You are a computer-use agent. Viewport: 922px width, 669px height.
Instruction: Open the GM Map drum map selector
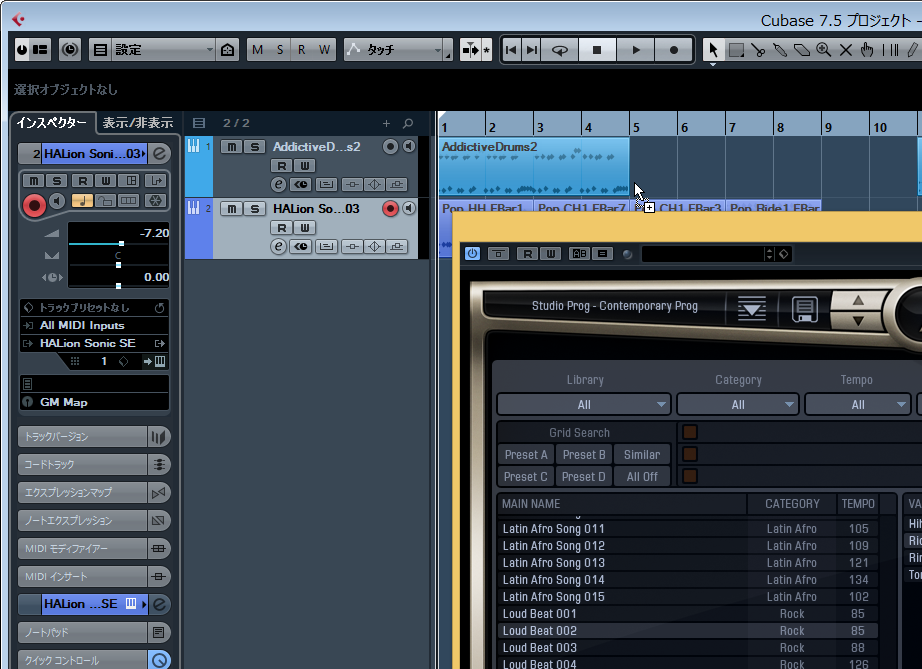(94, 402)
